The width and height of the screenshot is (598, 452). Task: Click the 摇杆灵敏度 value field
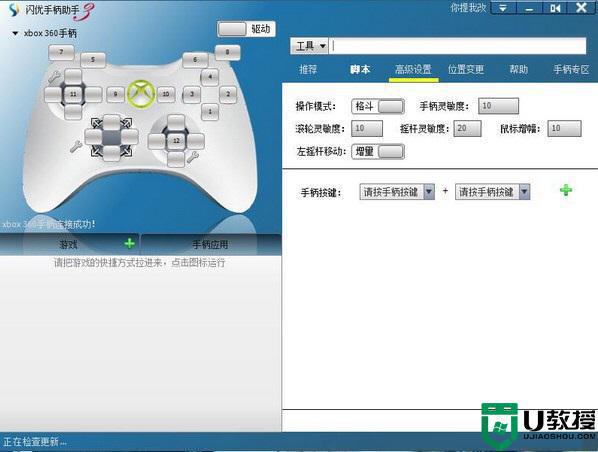(x=467, y=129)
